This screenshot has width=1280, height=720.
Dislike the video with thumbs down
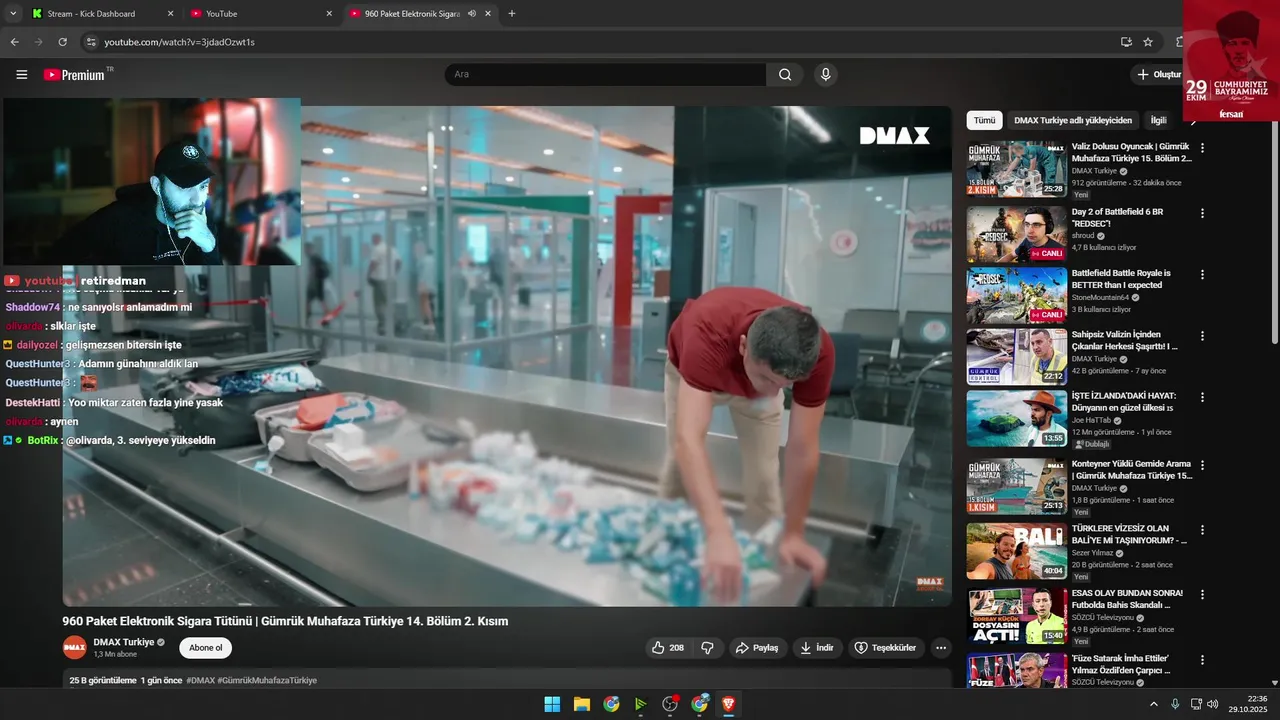coord(708,648)
